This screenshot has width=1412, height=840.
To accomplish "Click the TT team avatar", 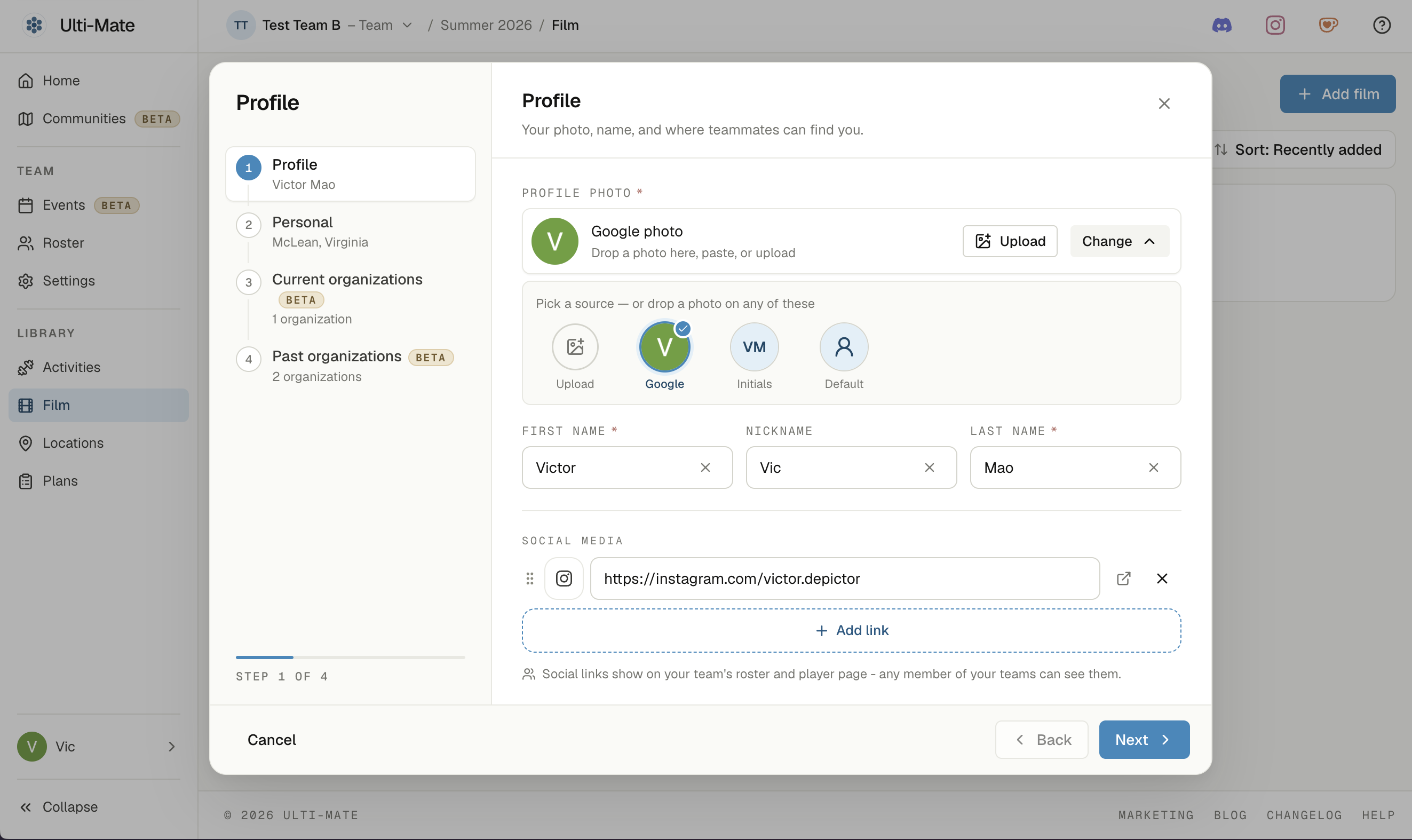I will coord(241,25).
